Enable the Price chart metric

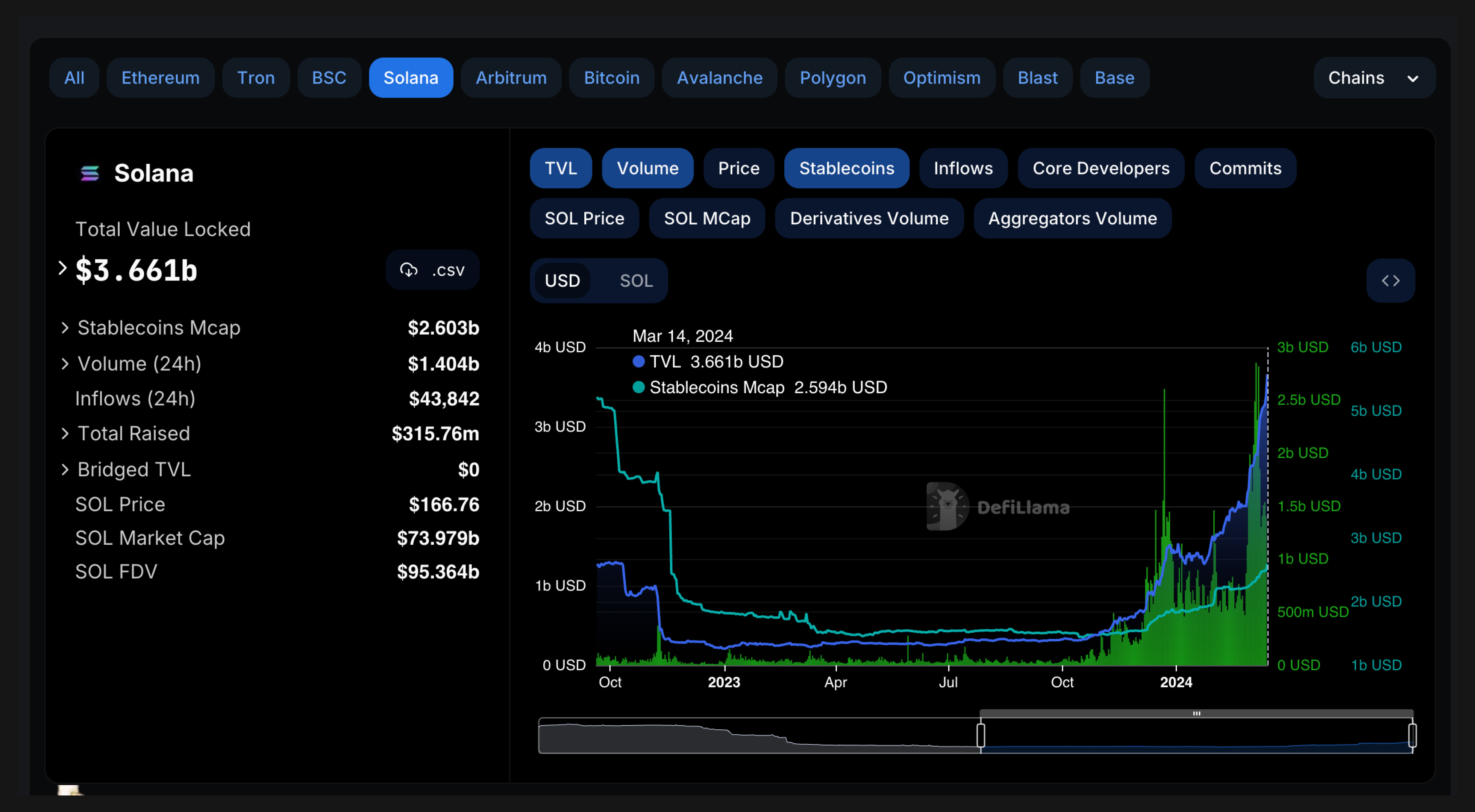click(739, 168)
